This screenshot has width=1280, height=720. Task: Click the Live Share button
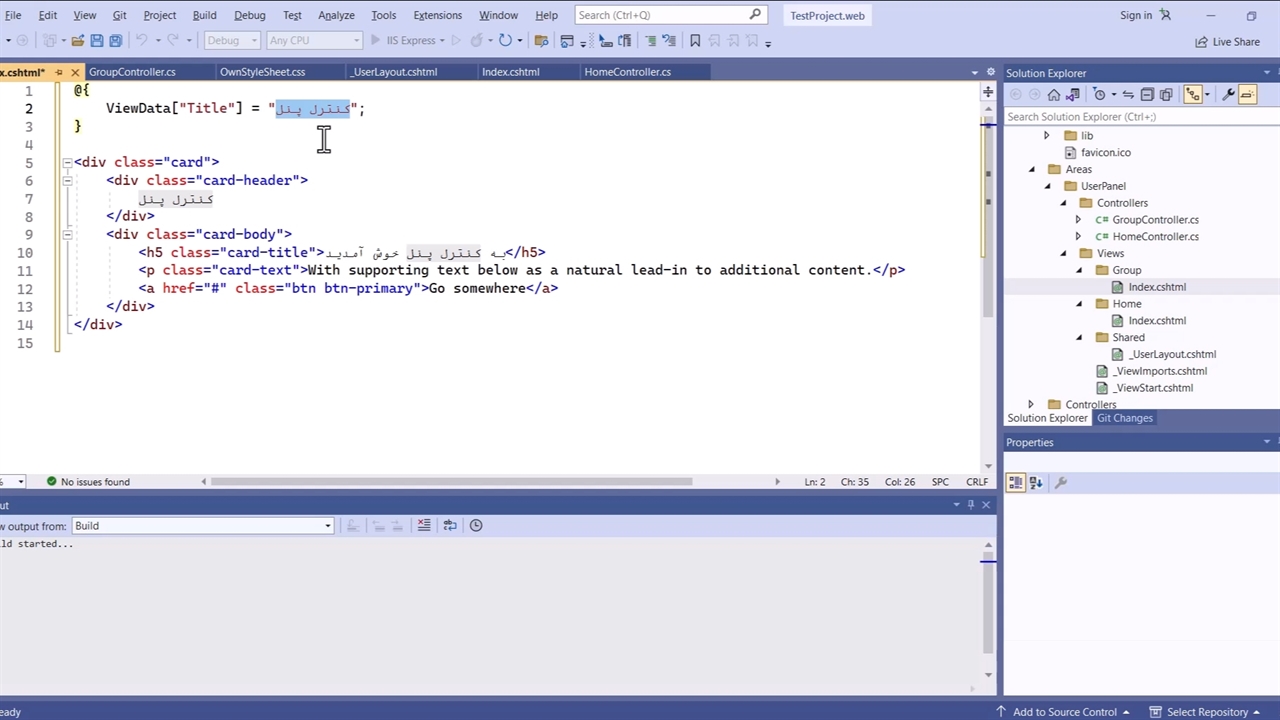[x=1227, y=42]
